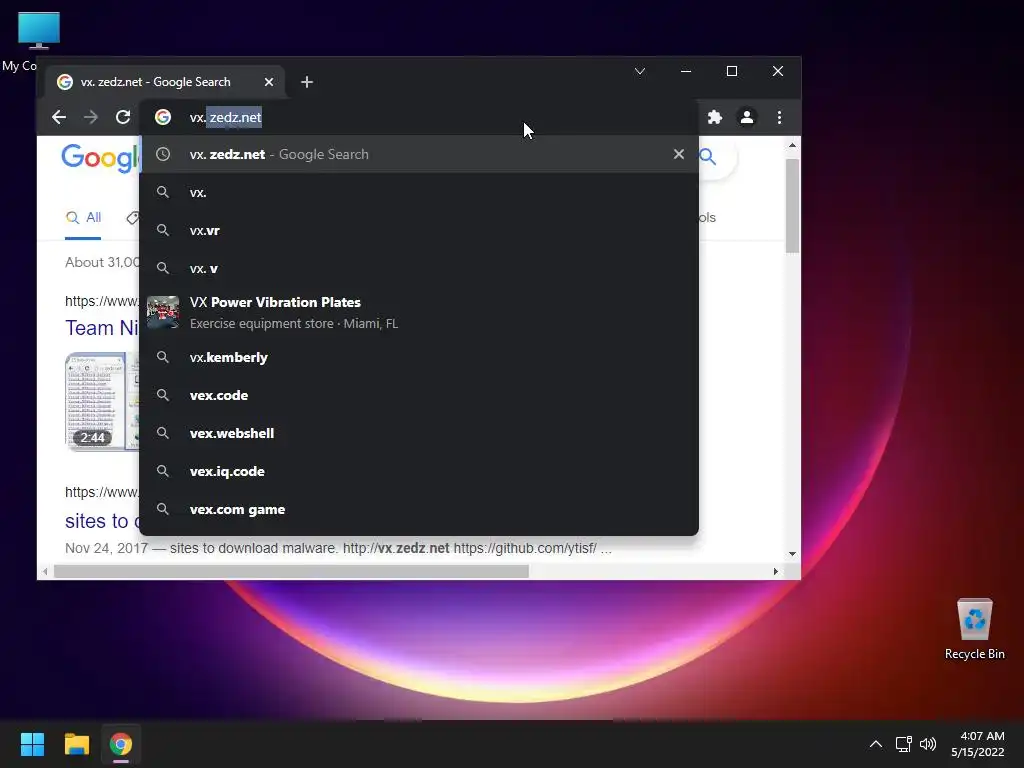The height and width of the screenshot is (768, 1024).
Task: Open the 'sites to...' result link
Action: click(102, 520)
